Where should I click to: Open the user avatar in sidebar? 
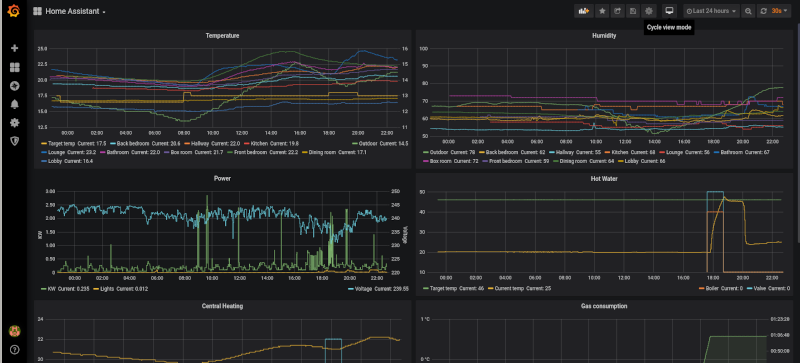[15, 331]
